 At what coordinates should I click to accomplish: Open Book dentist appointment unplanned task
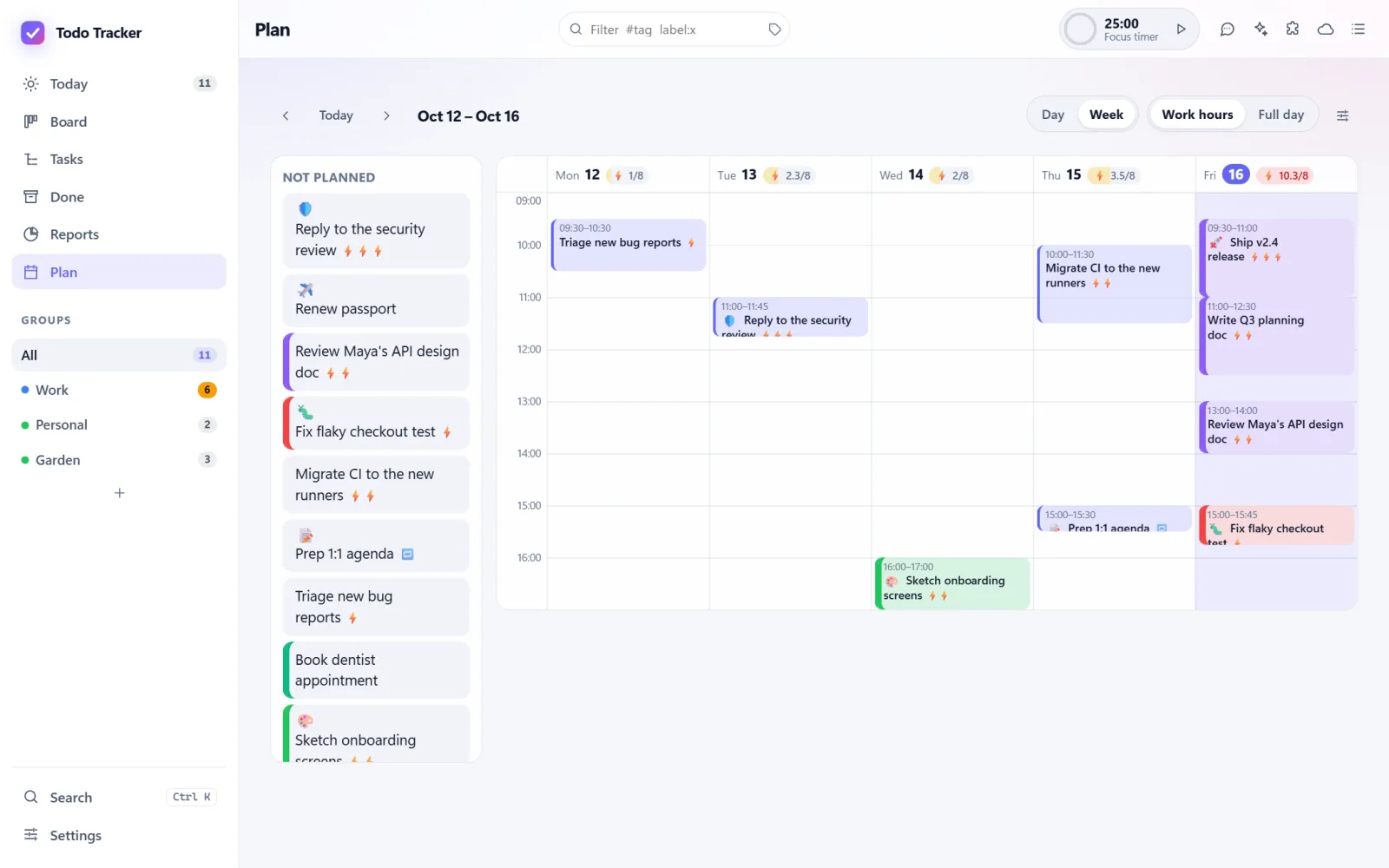[376, 670]
